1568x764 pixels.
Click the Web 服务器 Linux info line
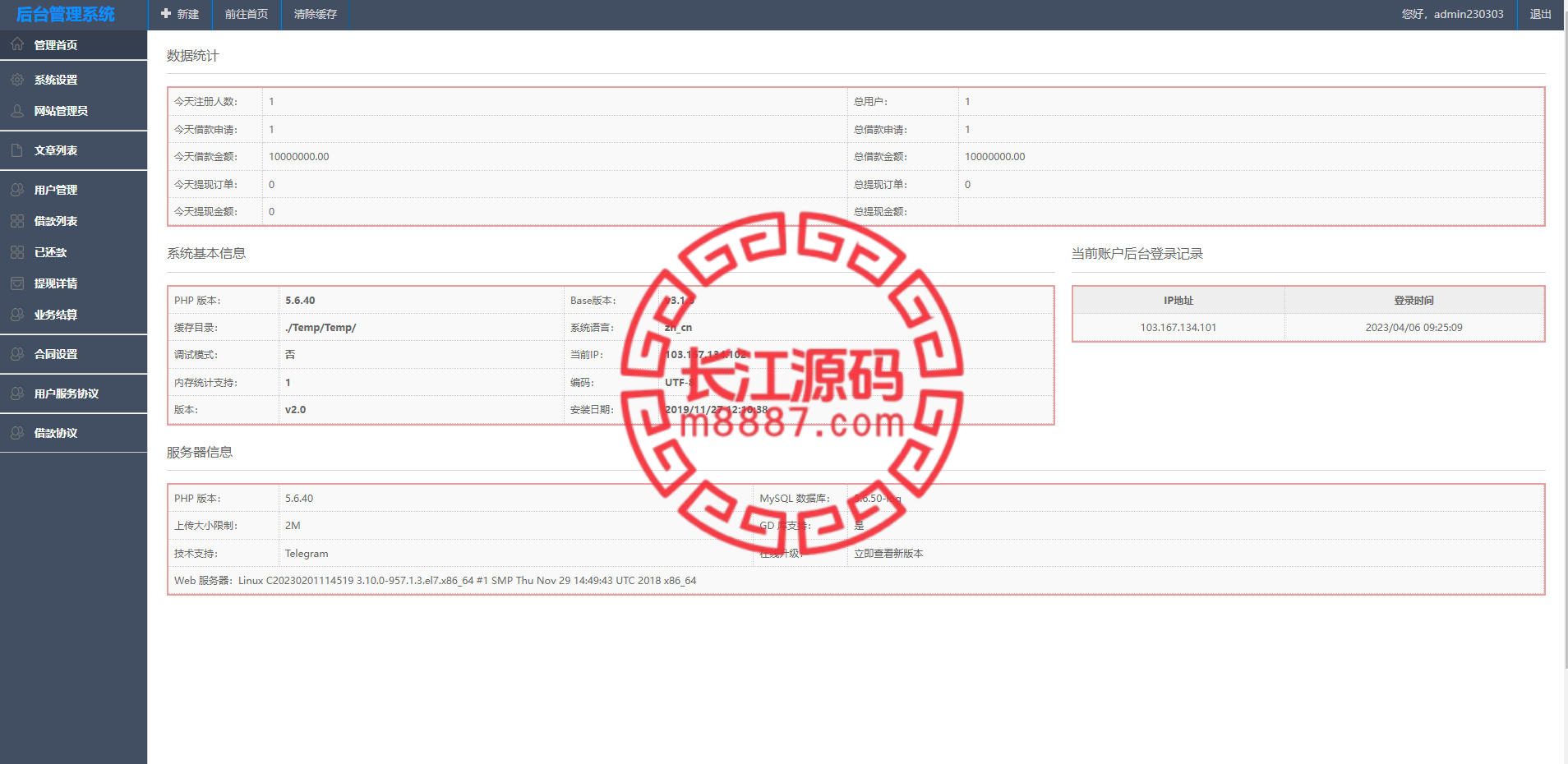(436, 580)
